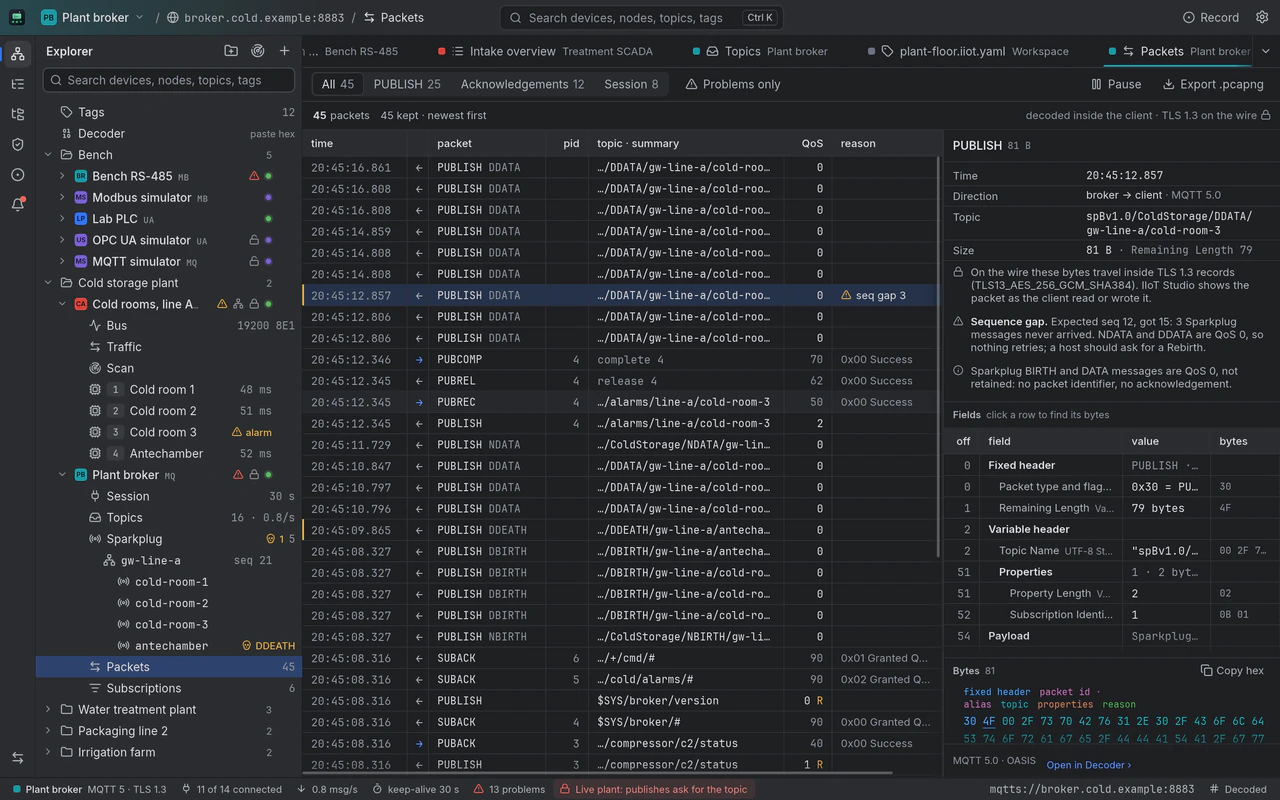Screen dimensions: 1280x800
Task: Click the plus icon to add a connection
Action: [285, 51]
